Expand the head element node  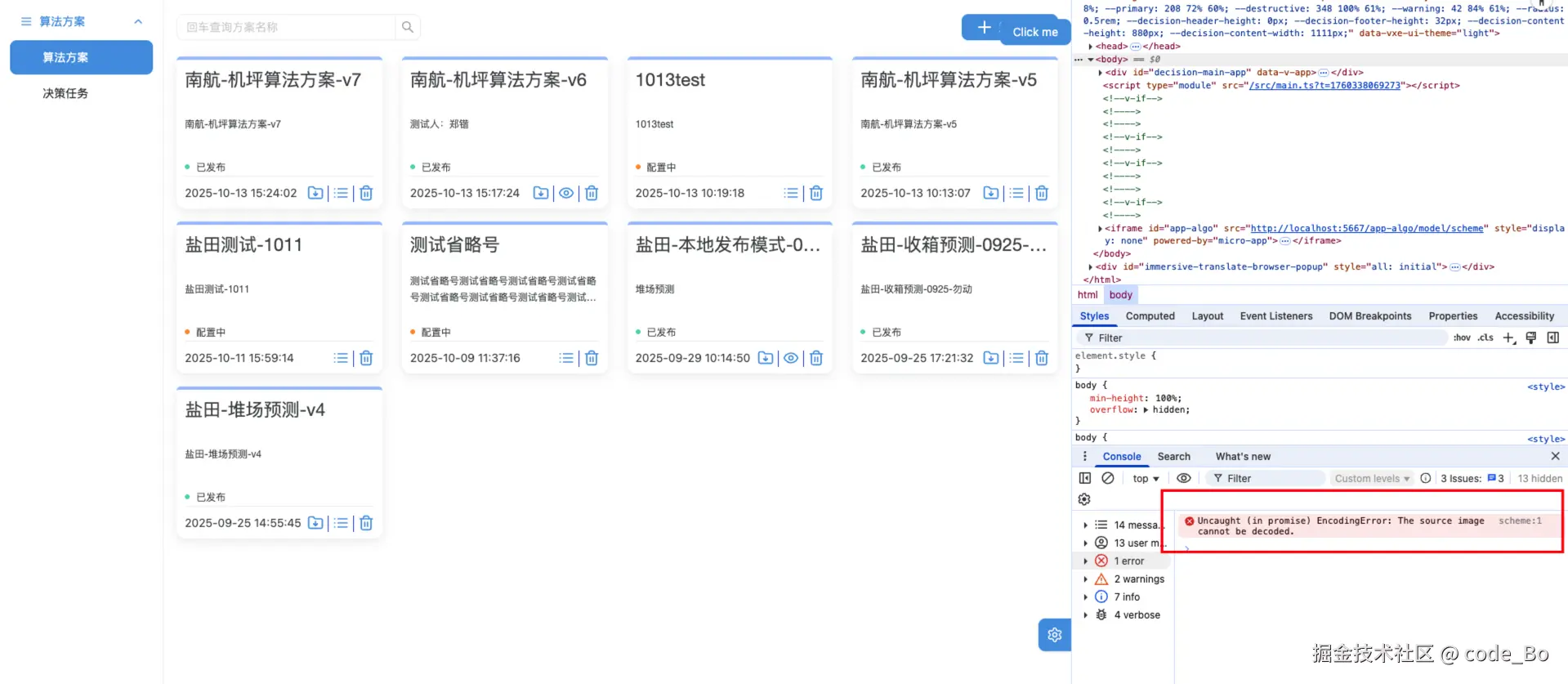pyautogui.click(x=1091, y=47)
